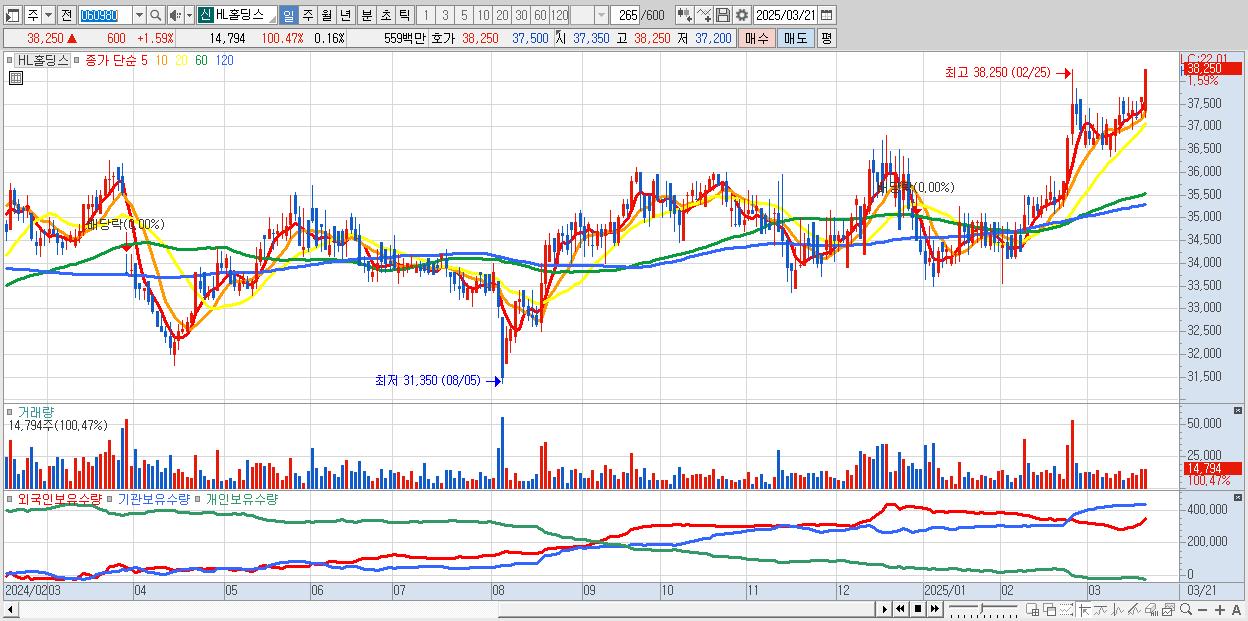1248x621 pixels.
Task: Click the stock code input field 060980
Action: coord(105,15)
